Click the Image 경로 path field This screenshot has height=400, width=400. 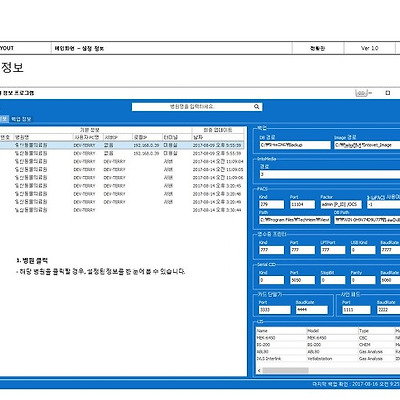(367, 145)
